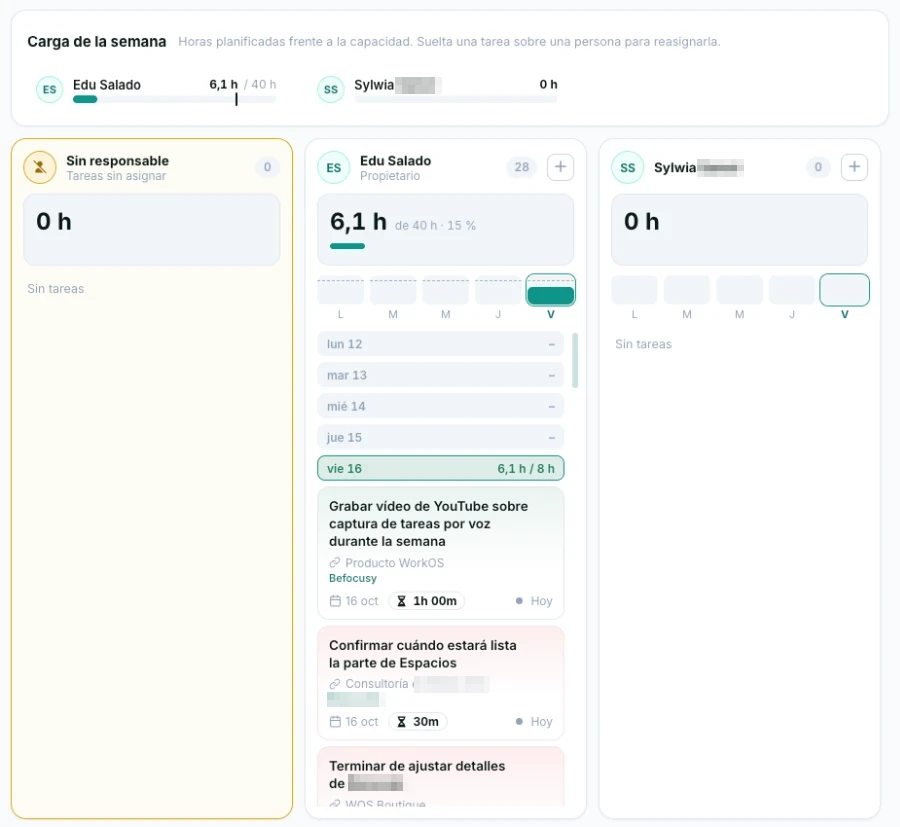This screenshot has width=900, height=827.
Task: Click the 16 oct date on YouTube task
Action: 362,601
